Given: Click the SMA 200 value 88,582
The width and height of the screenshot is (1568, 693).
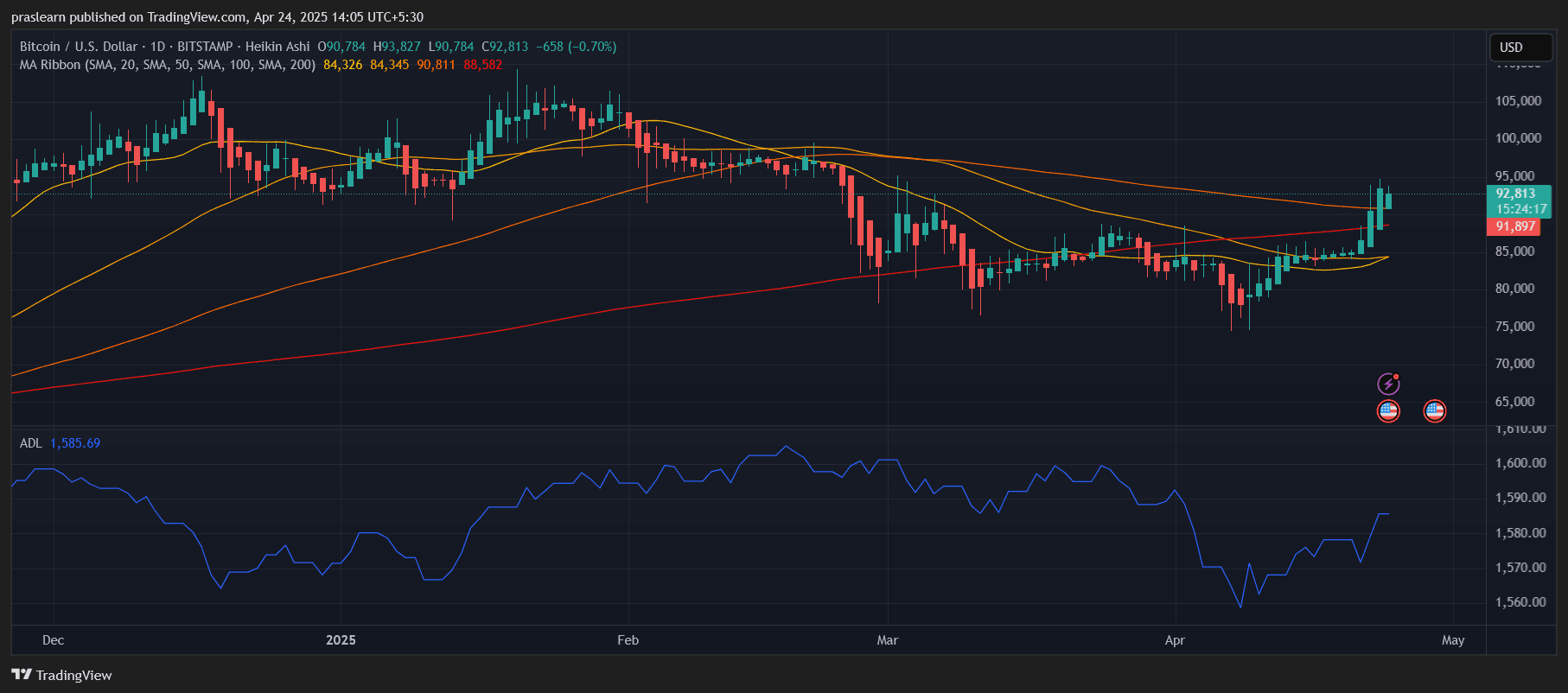Looking at the screenshot, I should tap(483, 65).
